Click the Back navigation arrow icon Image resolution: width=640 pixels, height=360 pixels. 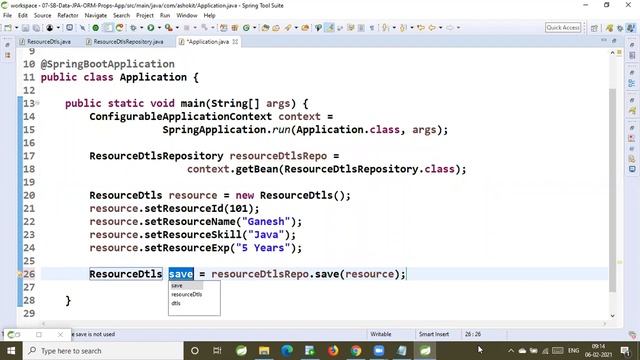pos(432,28)
